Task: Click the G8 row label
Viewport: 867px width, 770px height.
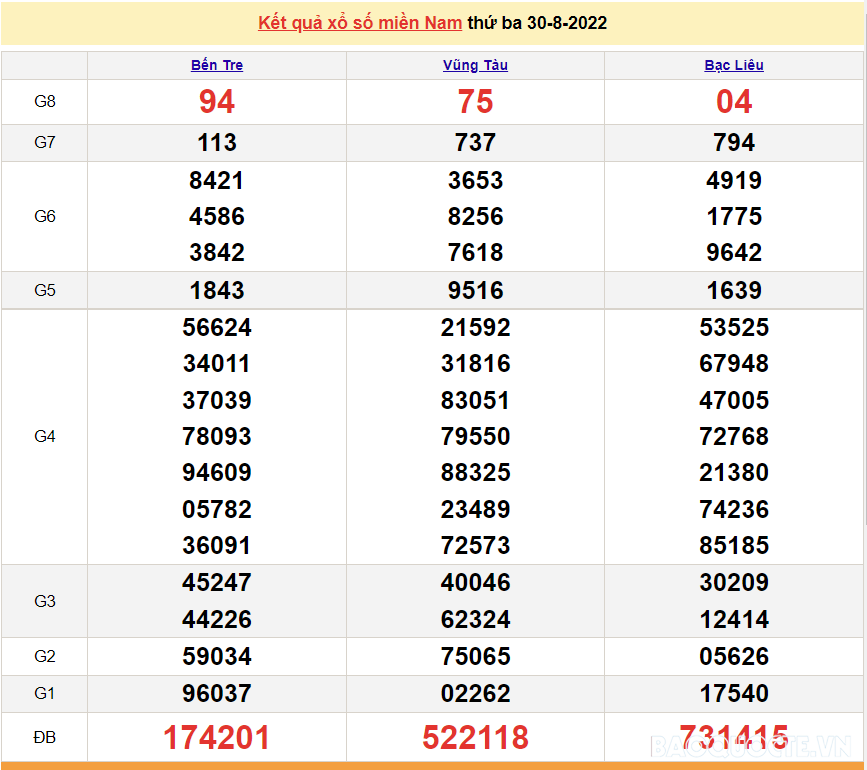Action: (45, 102)
